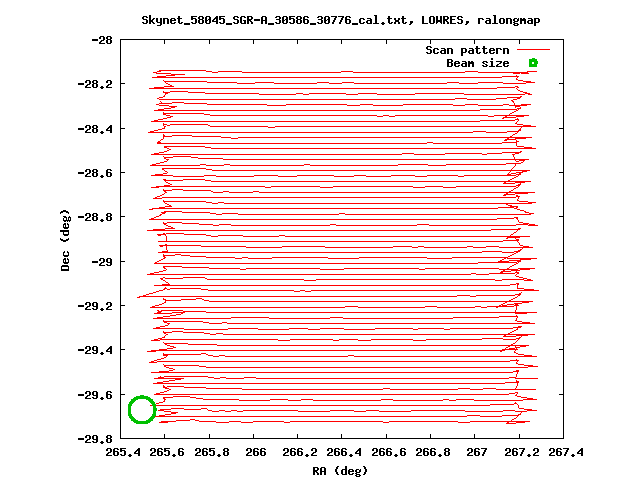Click the green beam size legend marker

(x=533, y=63)
